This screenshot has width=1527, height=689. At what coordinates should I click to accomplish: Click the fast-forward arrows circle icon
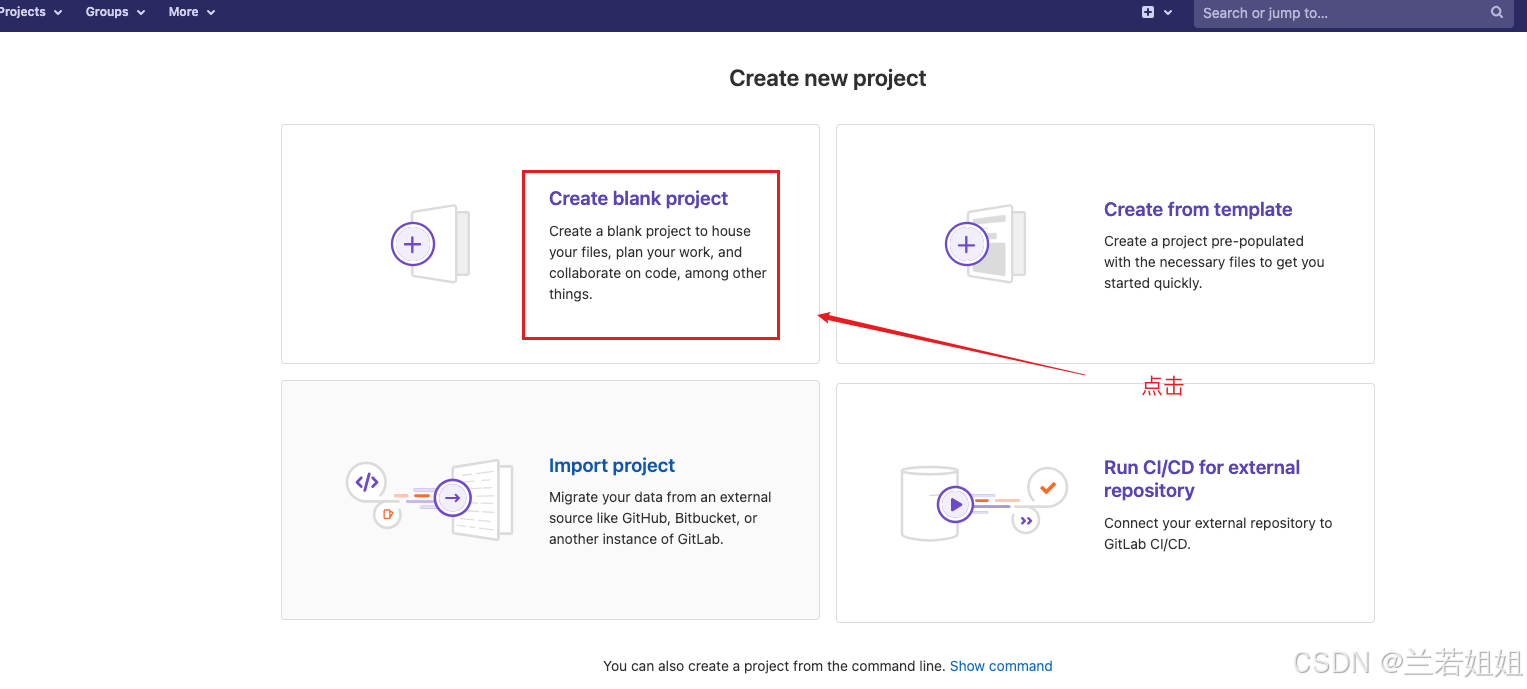(x=1025, y=521)
